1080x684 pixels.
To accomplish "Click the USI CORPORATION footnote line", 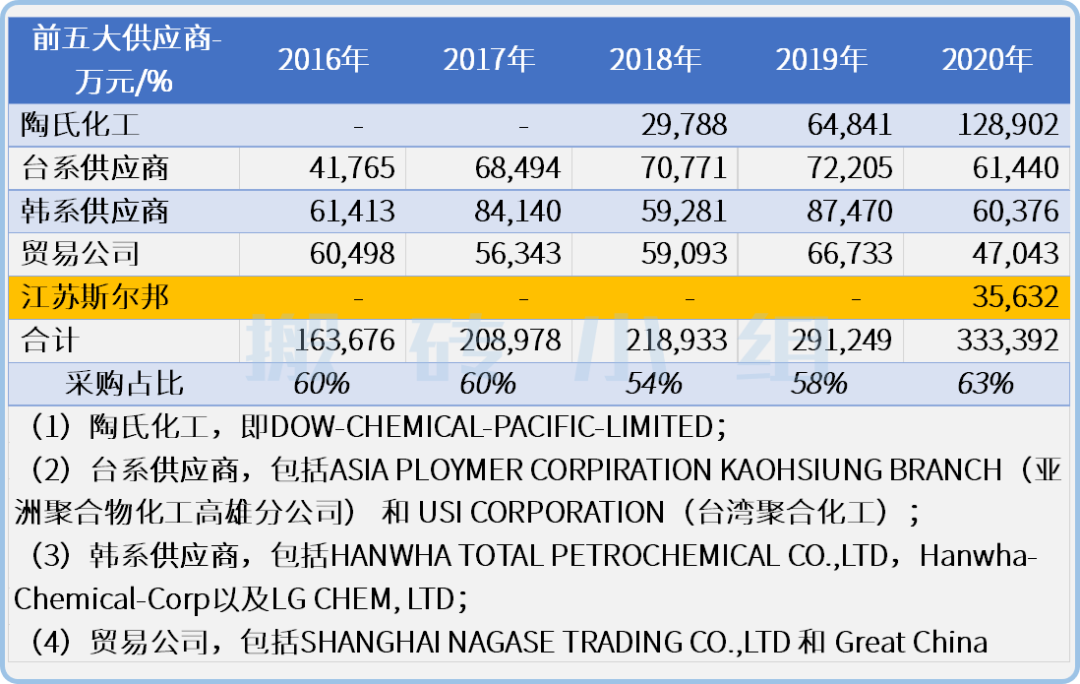I will tap(467, 513).
